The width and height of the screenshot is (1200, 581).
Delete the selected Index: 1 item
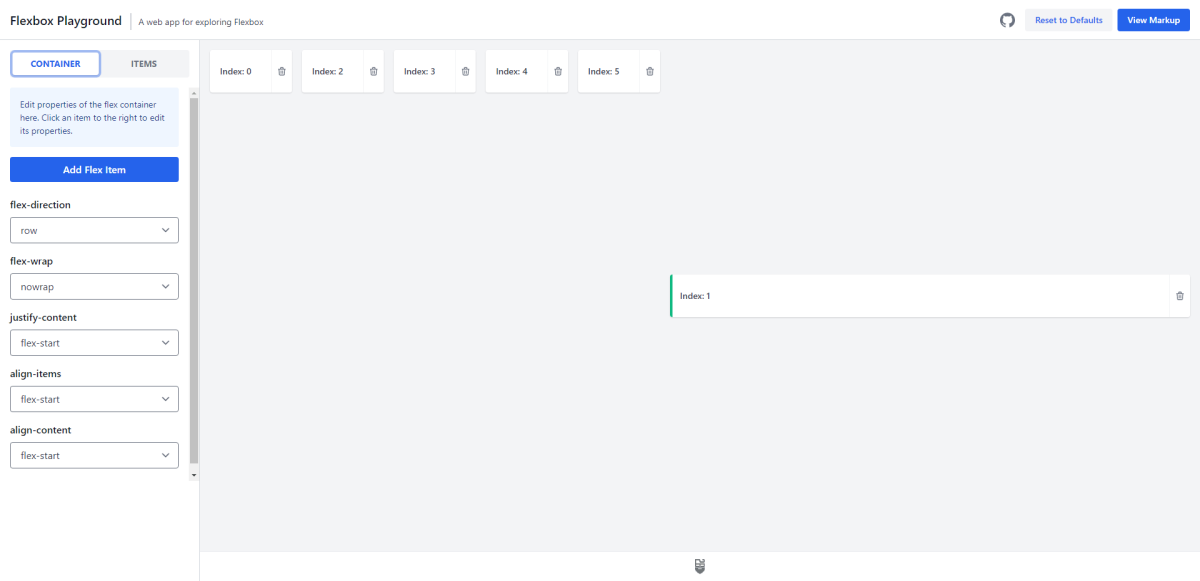(1180, 296)
